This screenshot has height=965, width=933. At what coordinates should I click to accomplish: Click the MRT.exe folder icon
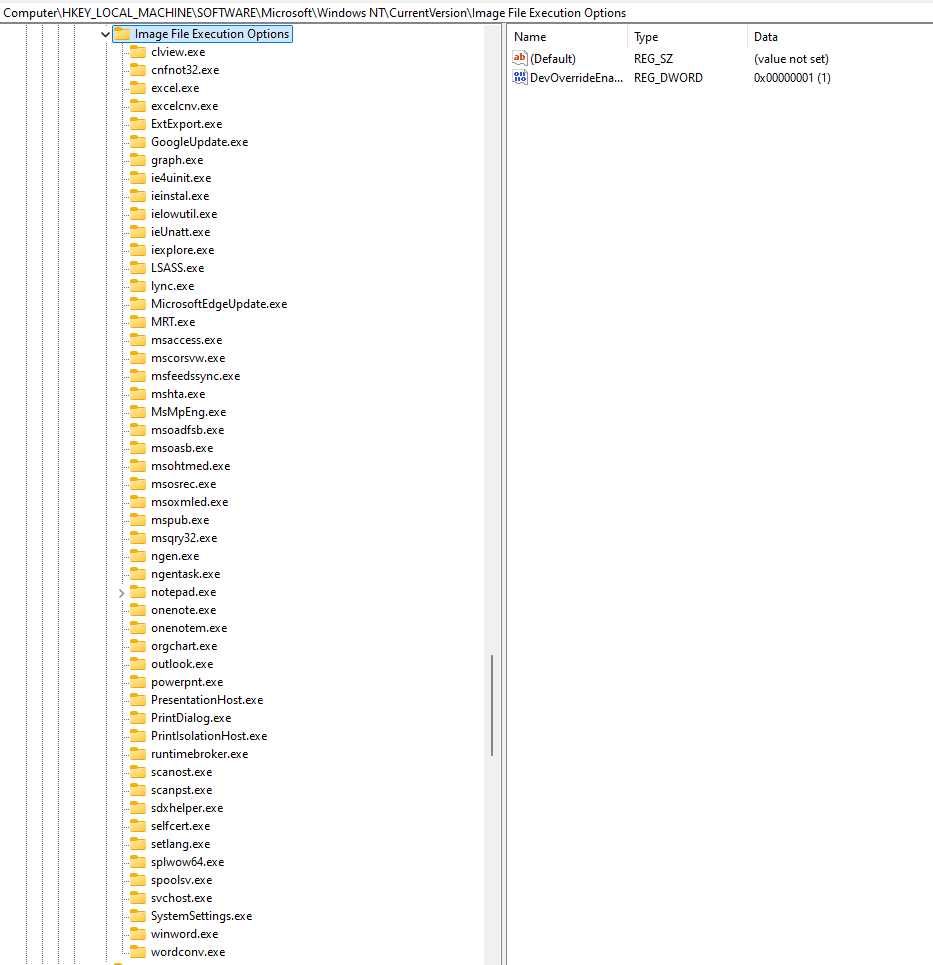pos(138,322)
